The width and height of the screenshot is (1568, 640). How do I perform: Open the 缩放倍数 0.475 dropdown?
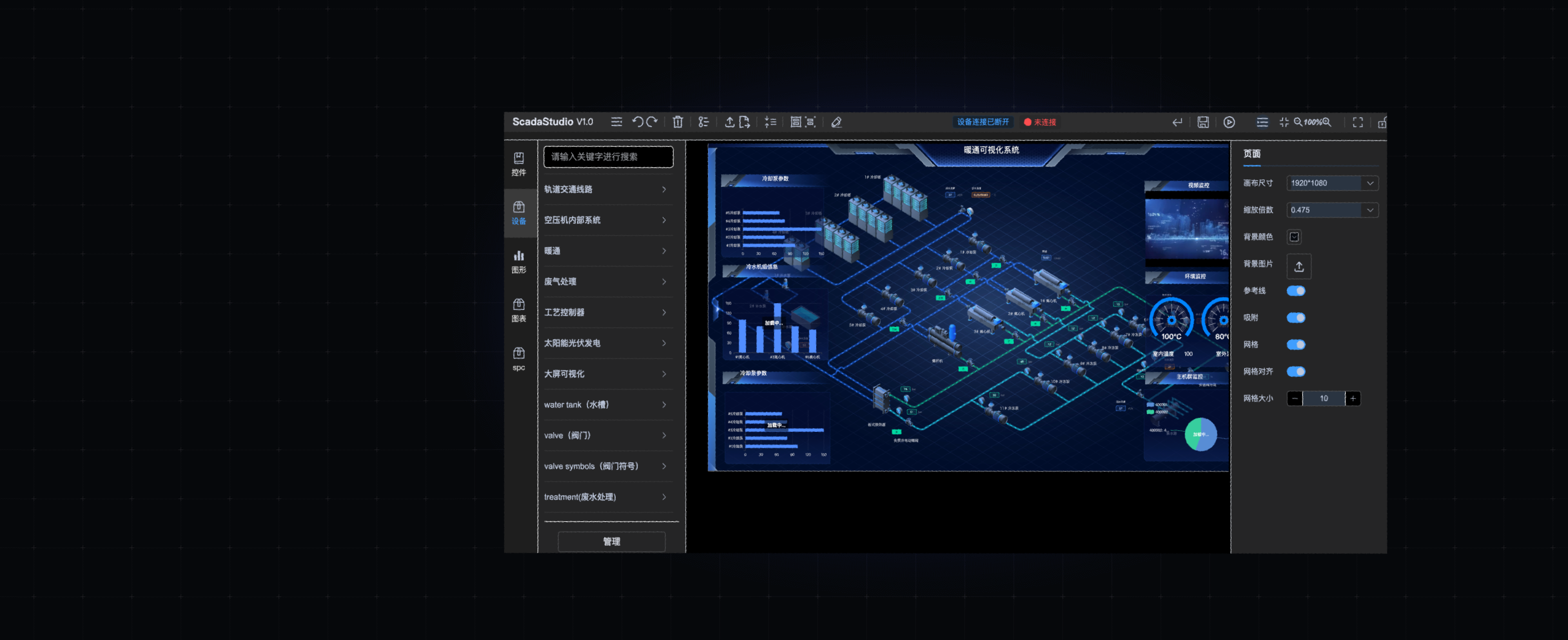1332,210
